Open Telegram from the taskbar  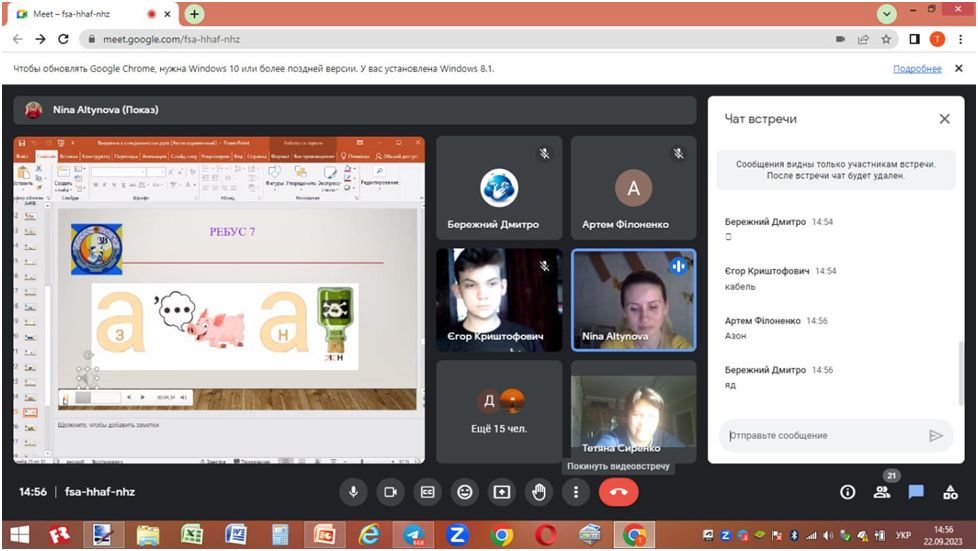[x=413, y=535]
